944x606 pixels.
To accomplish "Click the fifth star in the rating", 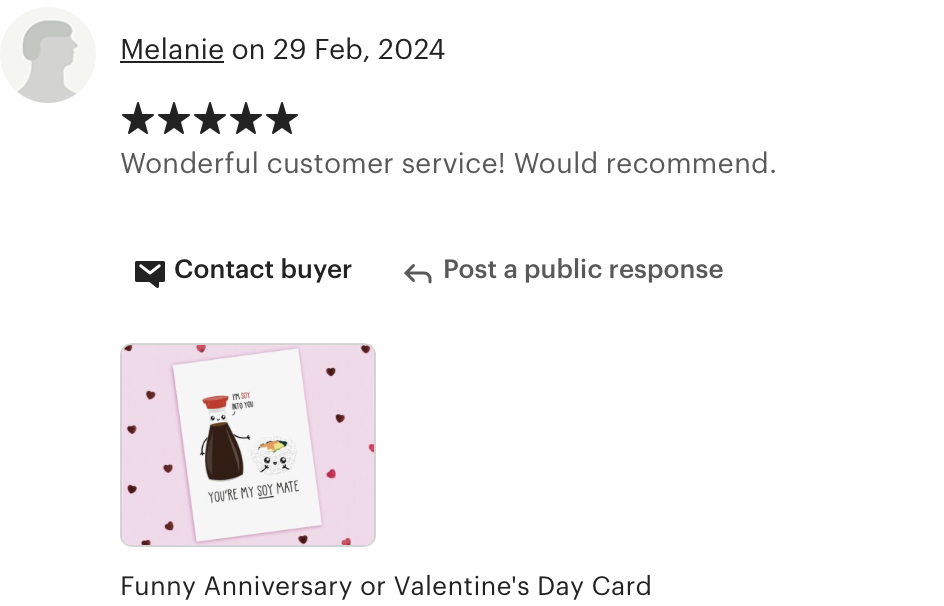I will (x=282, y=118).
